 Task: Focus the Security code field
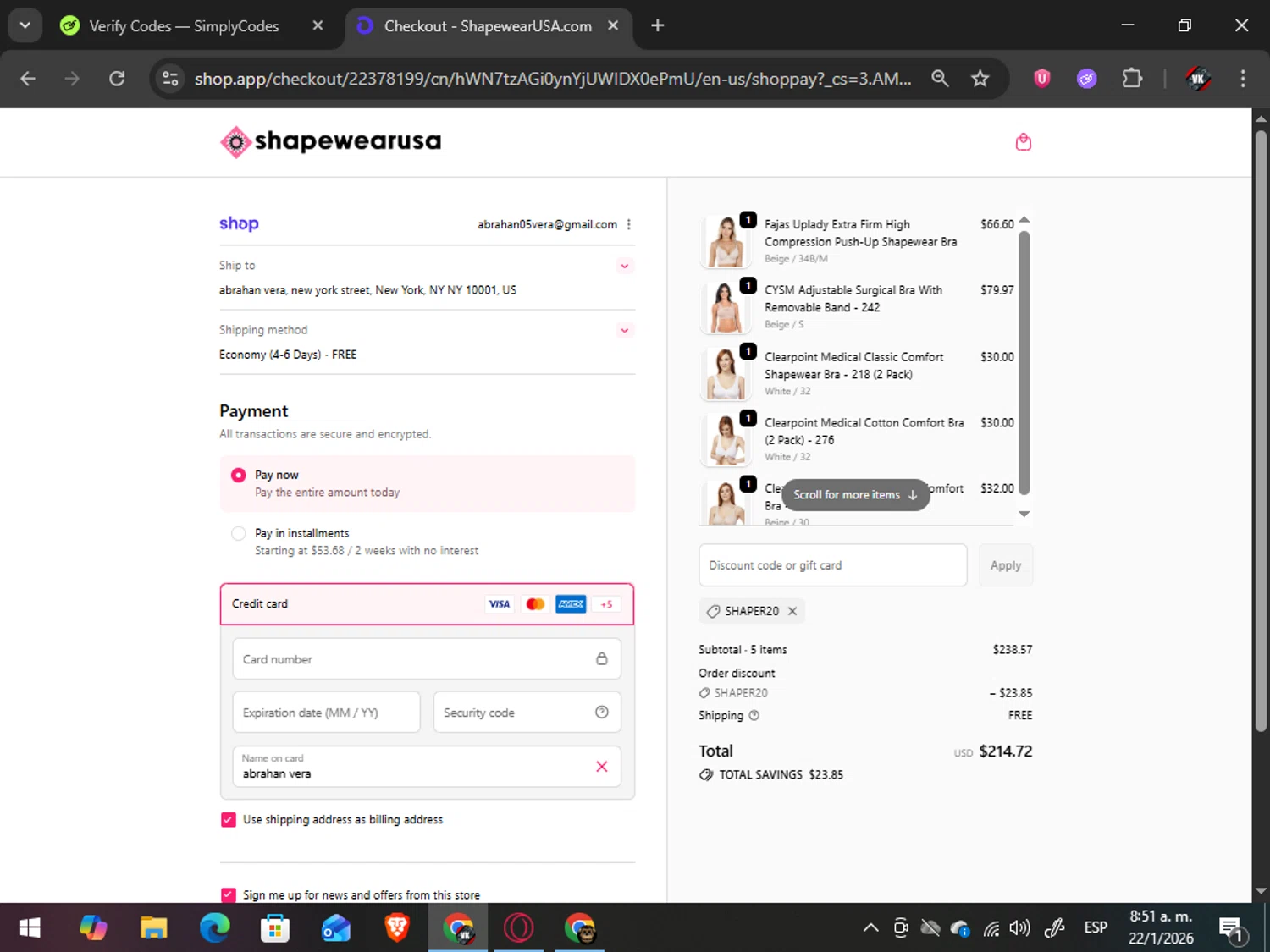pos(527,712)
